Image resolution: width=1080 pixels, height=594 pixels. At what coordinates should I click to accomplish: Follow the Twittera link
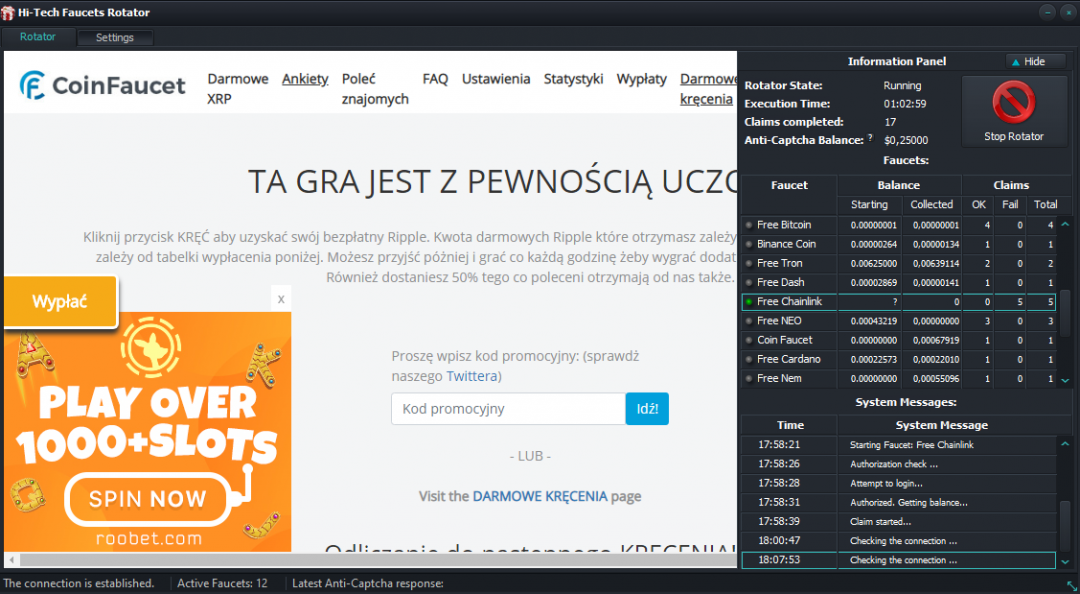click(x=472, y=376)
